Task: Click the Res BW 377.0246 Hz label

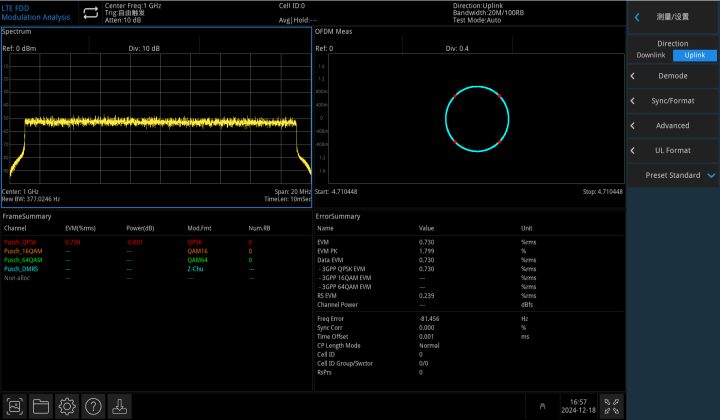Action: coord(31,199)
